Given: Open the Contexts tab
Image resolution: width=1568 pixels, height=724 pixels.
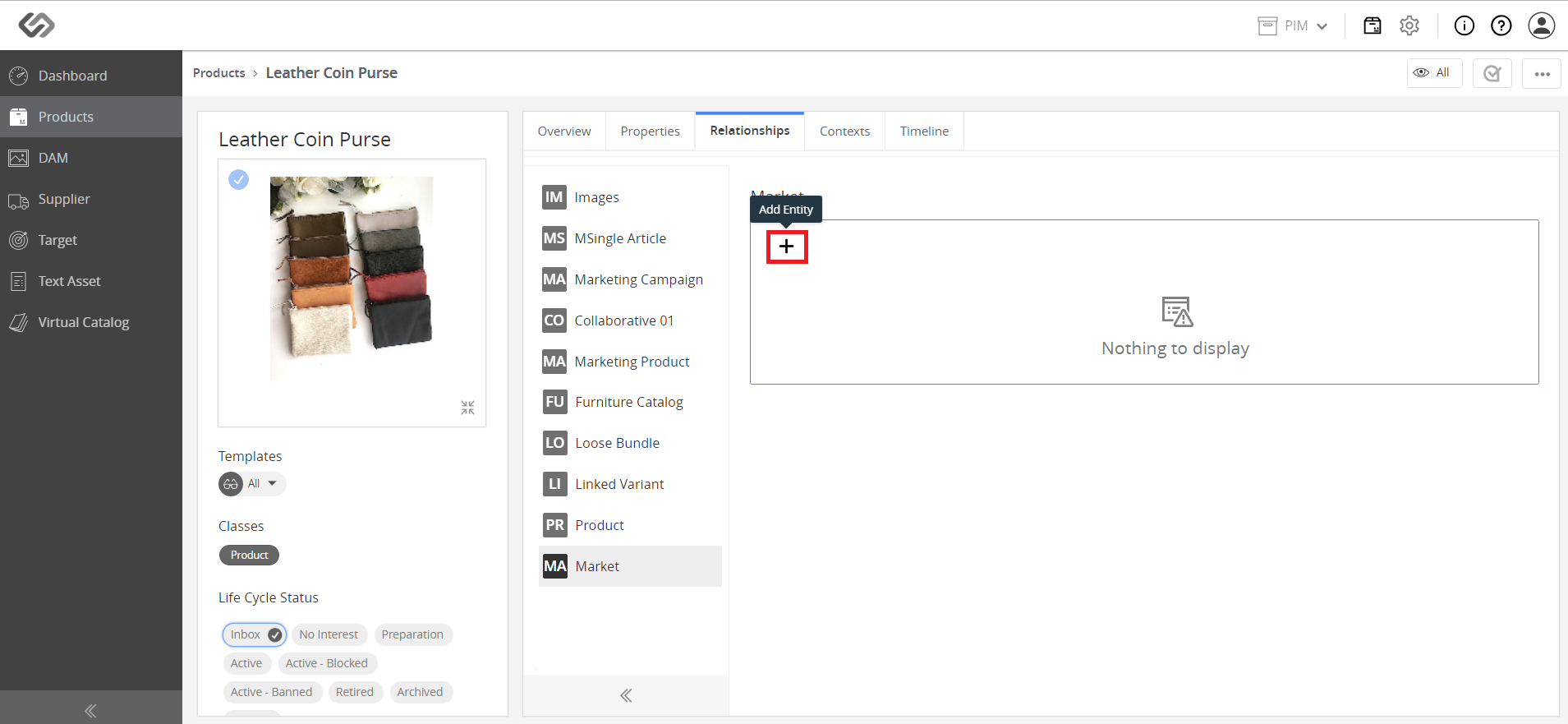Looking at the screenshot, I should coord(844,131).
